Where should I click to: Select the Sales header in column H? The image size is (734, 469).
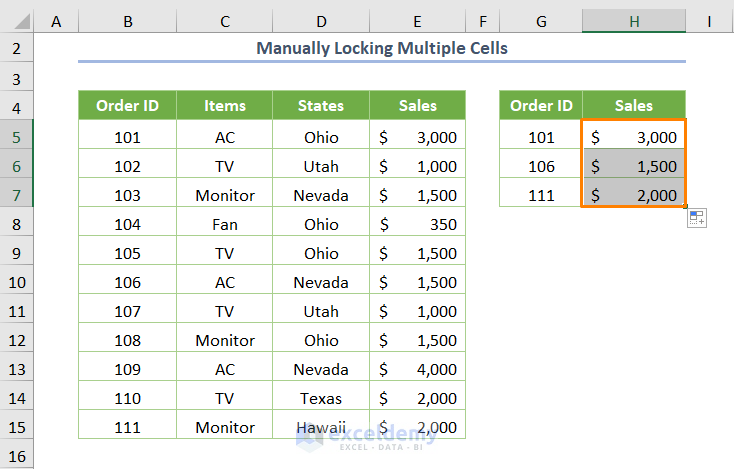634,105
